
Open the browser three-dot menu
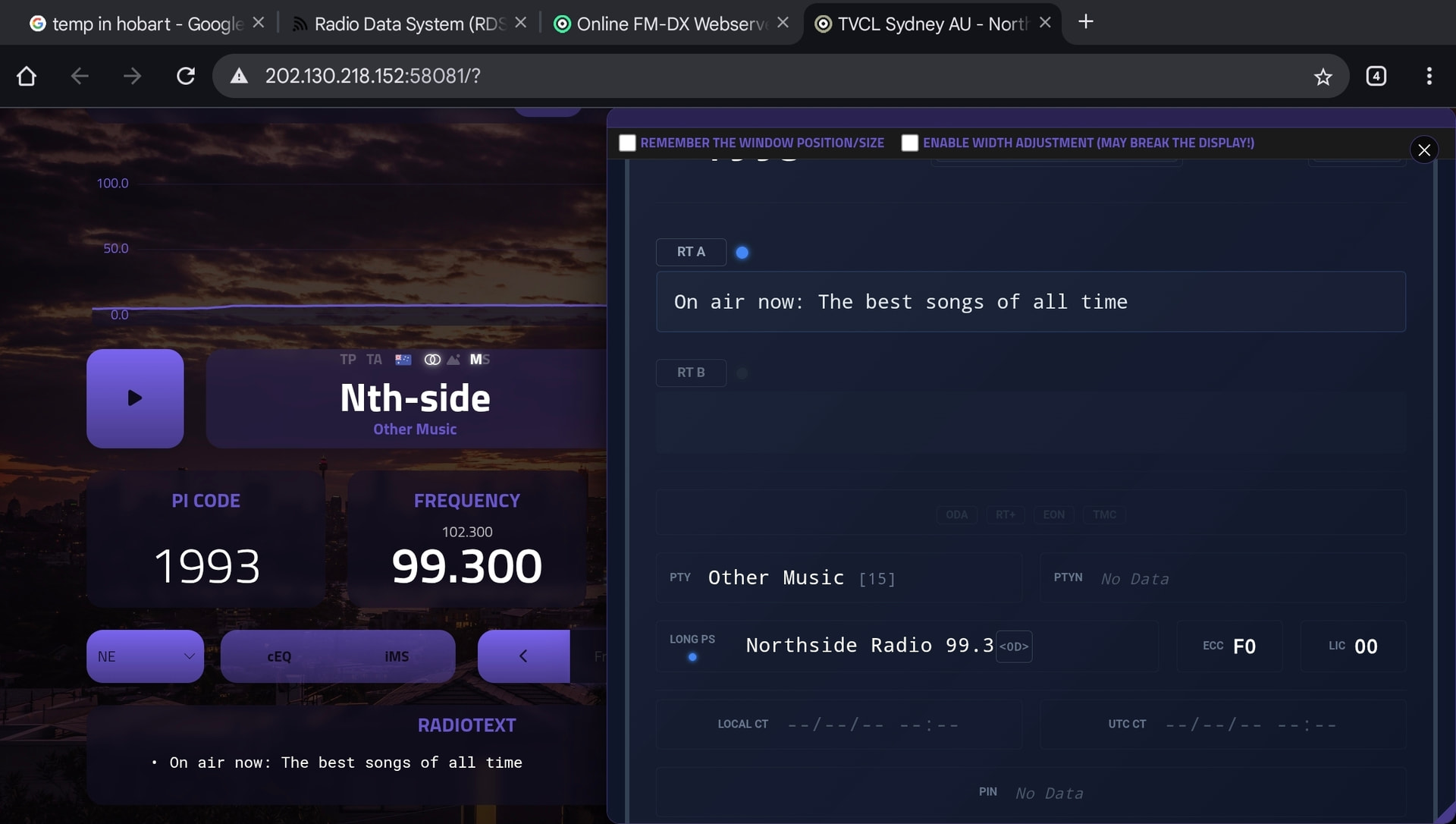(x=1429, y=76)
